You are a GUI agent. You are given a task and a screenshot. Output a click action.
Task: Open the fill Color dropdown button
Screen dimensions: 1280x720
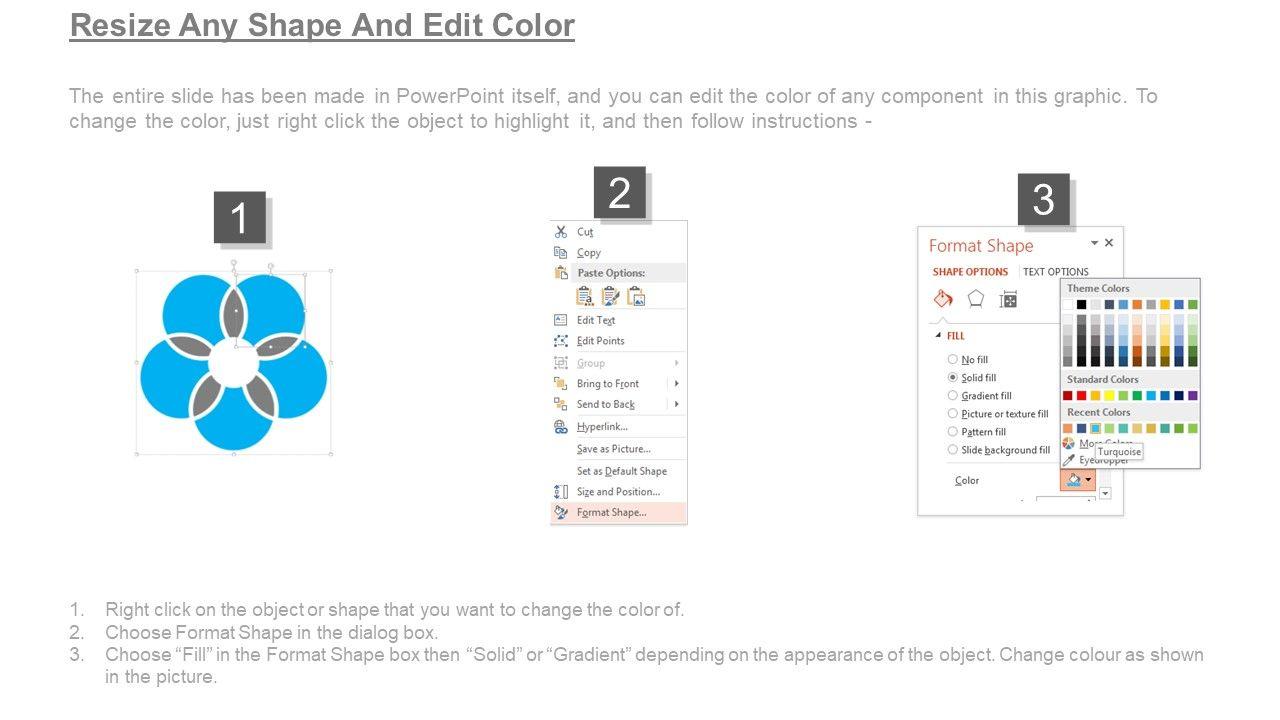[x=1078, y=480]
